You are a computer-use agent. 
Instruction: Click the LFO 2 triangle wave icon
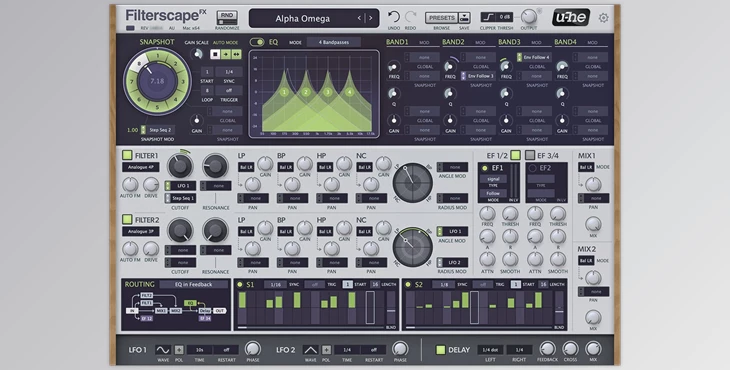[x=311, y=350]
